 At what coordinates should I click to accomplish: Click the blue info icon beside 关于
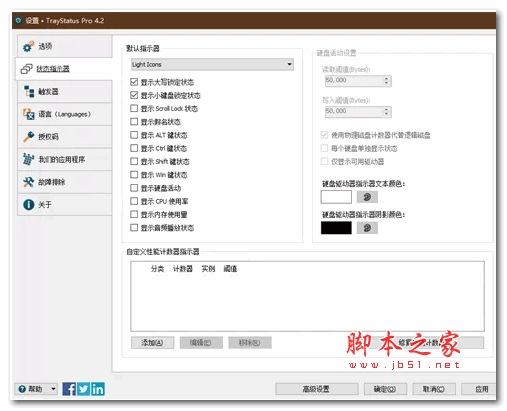tap(29, 204)
